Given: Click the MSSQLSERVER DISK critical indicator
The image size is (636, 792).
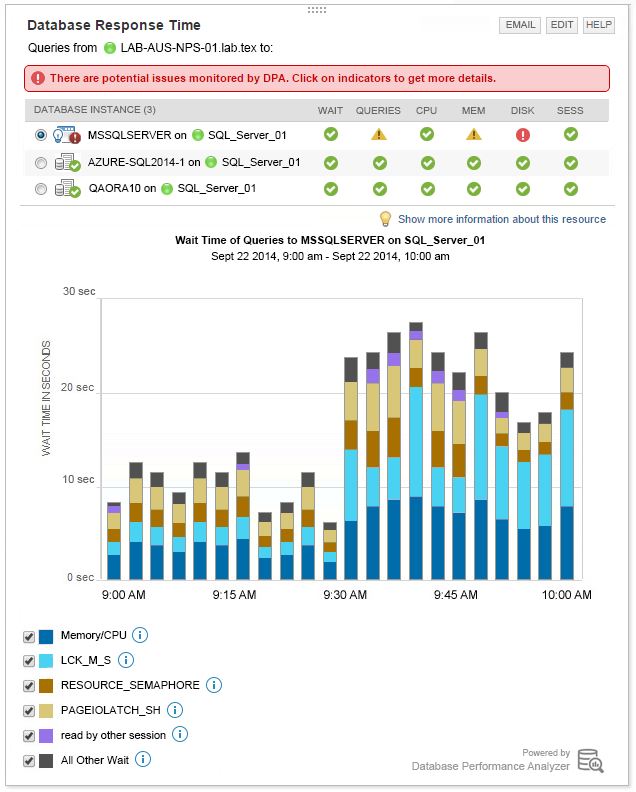Looking at the screenshot, I should click(x=523, y=135).
